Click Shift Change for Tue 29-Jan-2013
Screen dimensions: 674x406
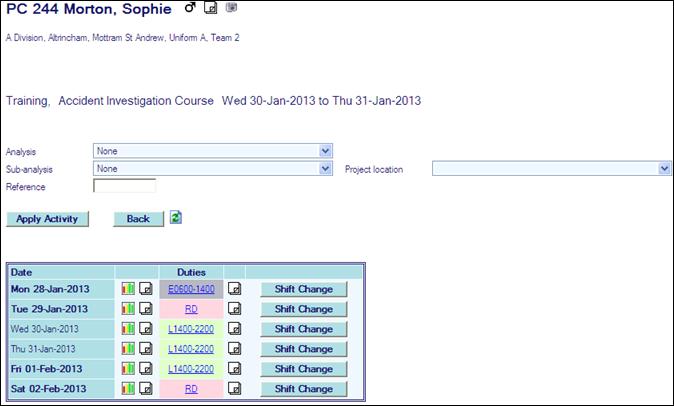click(303, 309)
